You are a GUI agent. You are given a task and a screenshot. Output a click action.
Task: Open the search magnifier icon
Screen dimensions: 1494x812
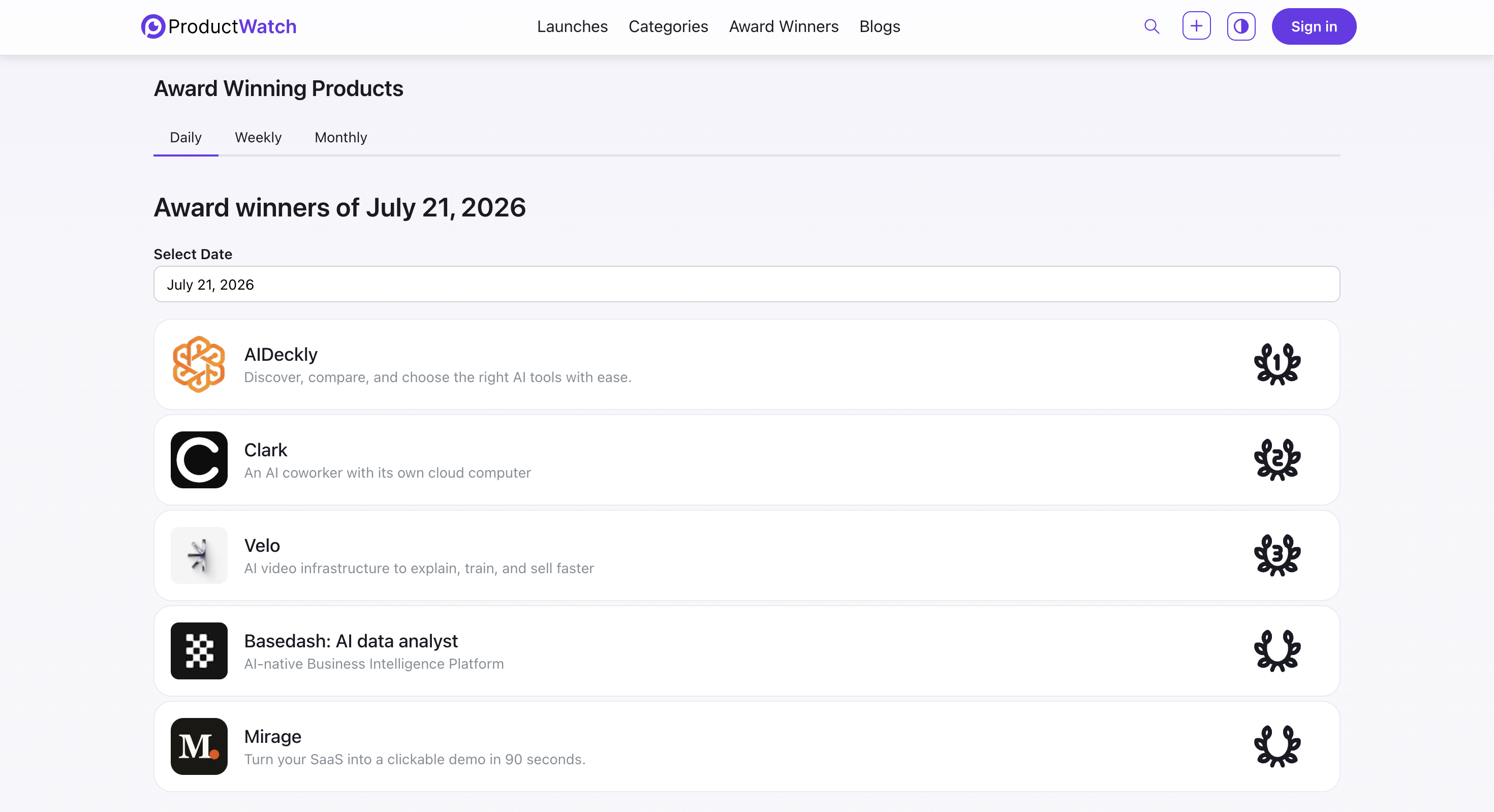[1152, 26]
